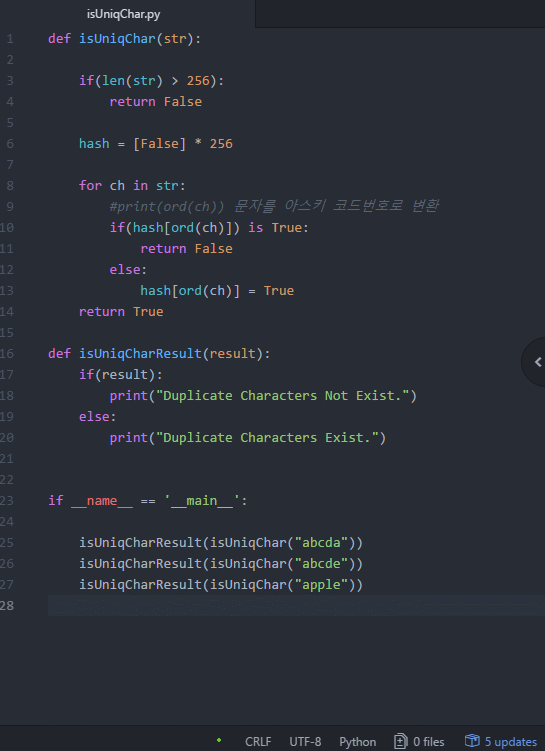Click the 'Duplicate Characters Exist.' print line
545x751 pixels.
pyautogui.click(x=248, y=438)
